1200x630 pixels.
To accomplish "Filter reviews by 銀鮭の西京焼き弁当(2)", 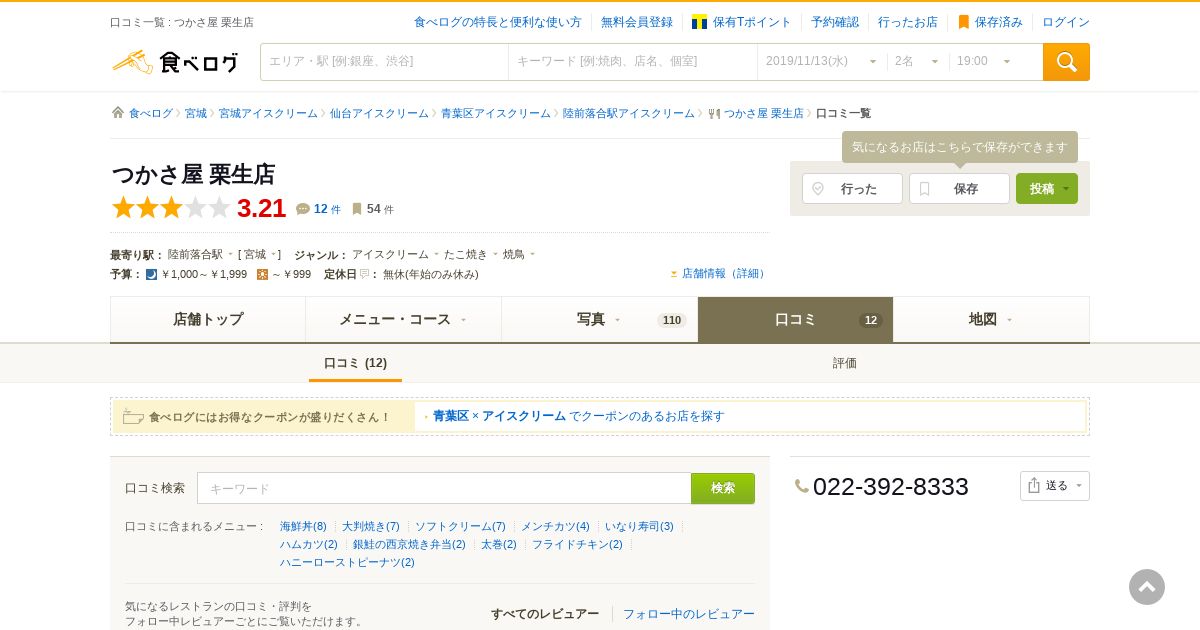I will 409,544.
